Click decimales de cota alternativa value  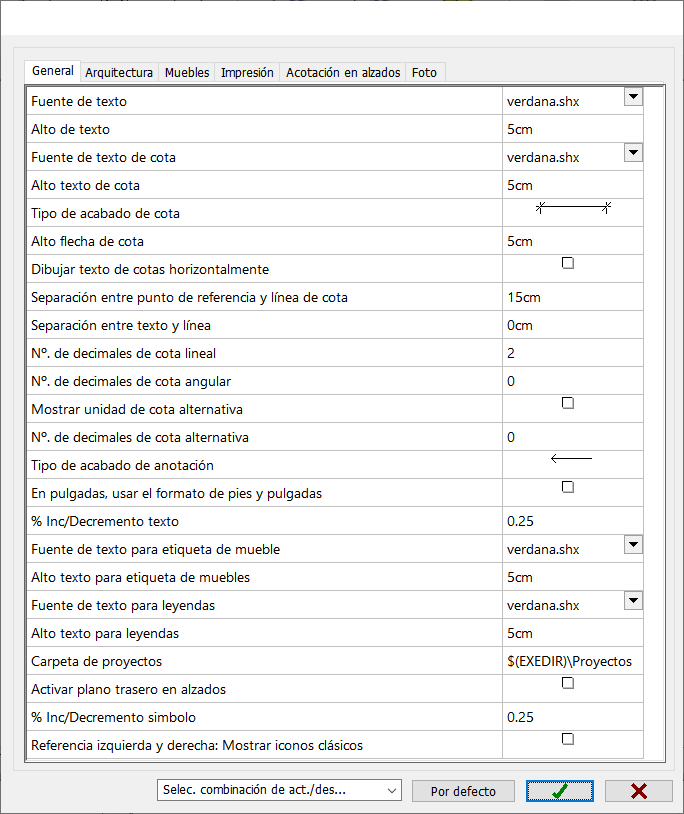click(573, 438)
